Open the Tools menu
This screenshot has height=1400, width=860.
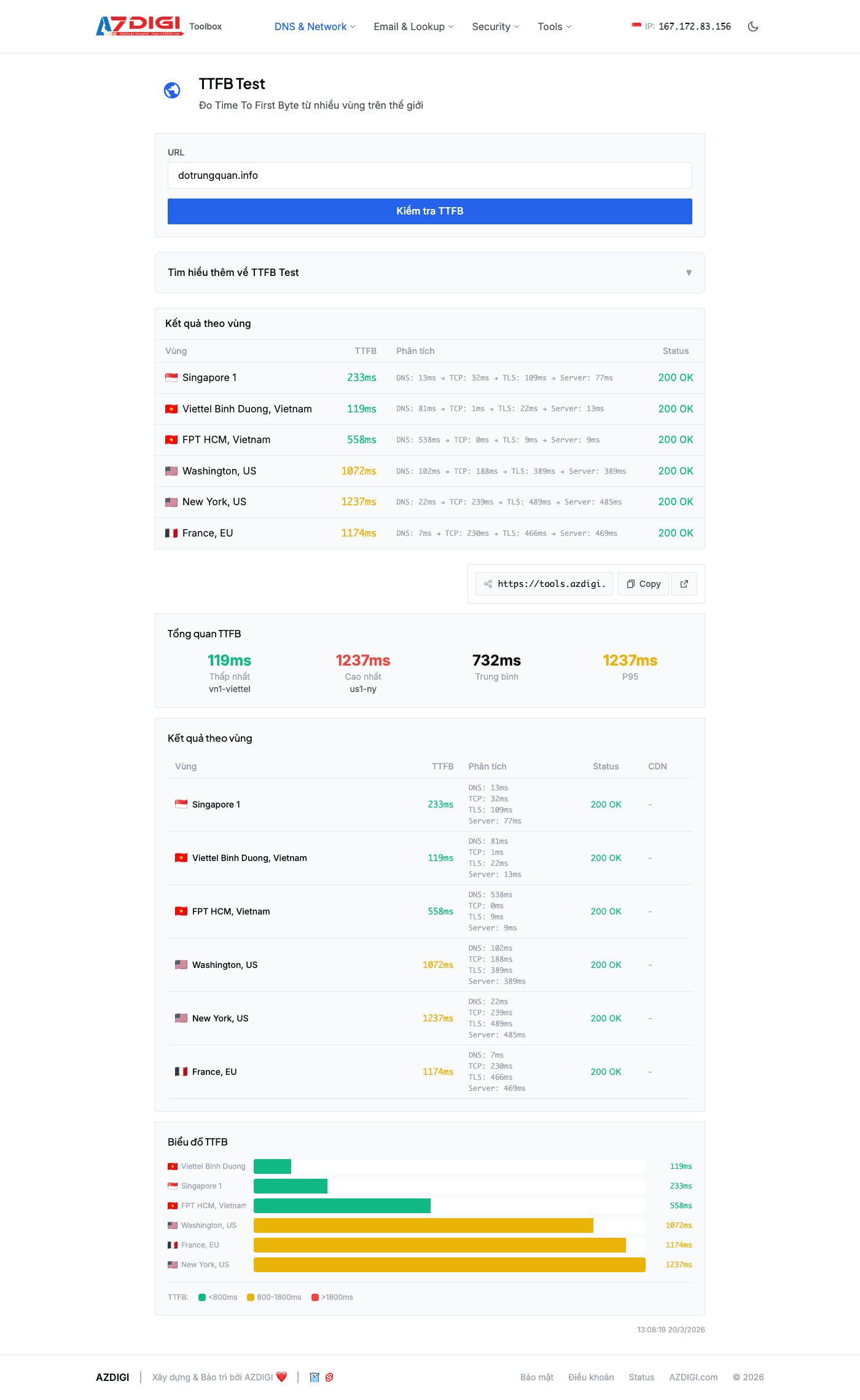[x=554, y=26]
